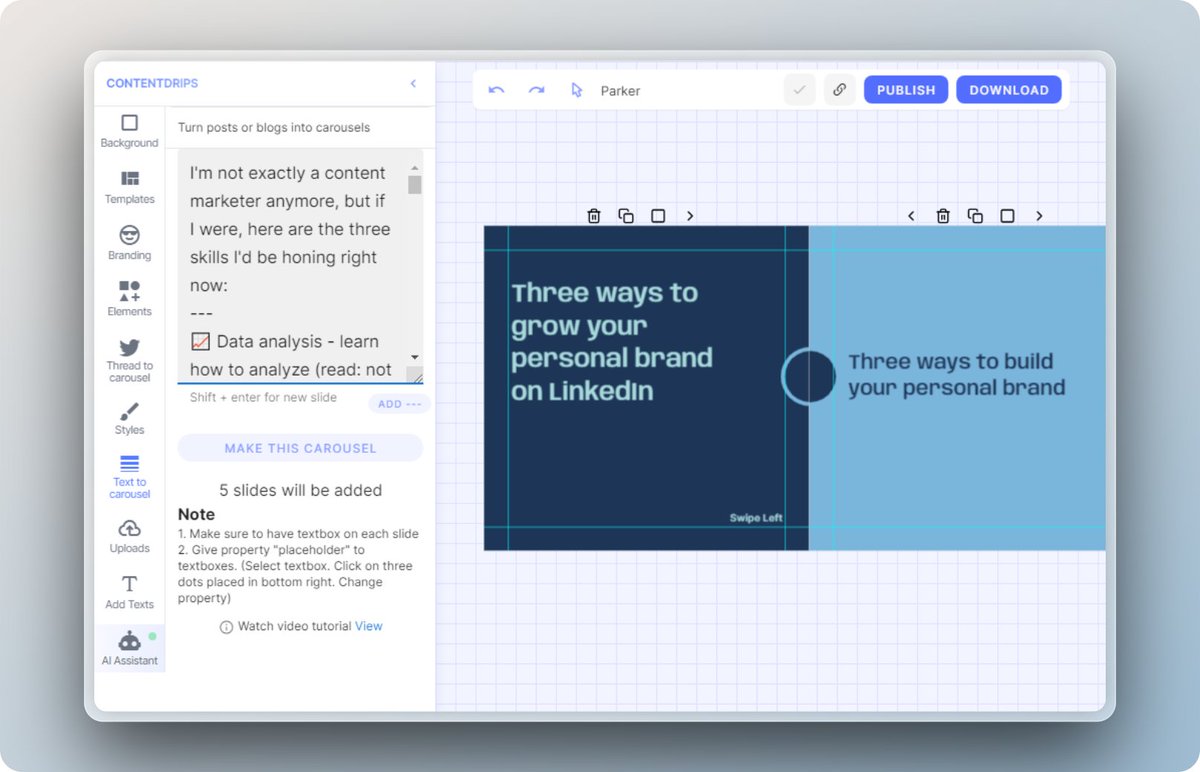1200x772 pixels.
Task: Collapse the sidebar with the header chevron
Action: pos(414,84)
